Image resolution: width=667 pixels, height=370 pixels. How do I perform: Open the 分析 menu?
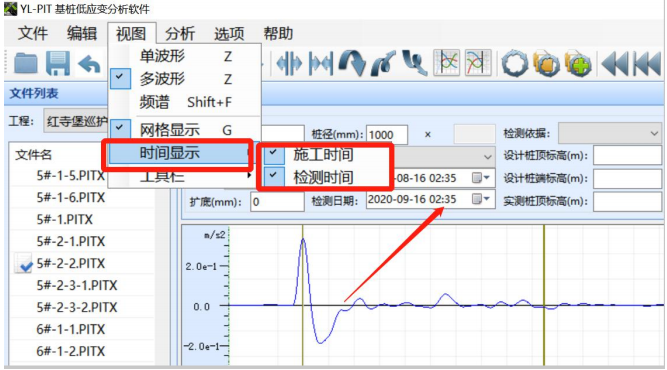coord(180,33)
